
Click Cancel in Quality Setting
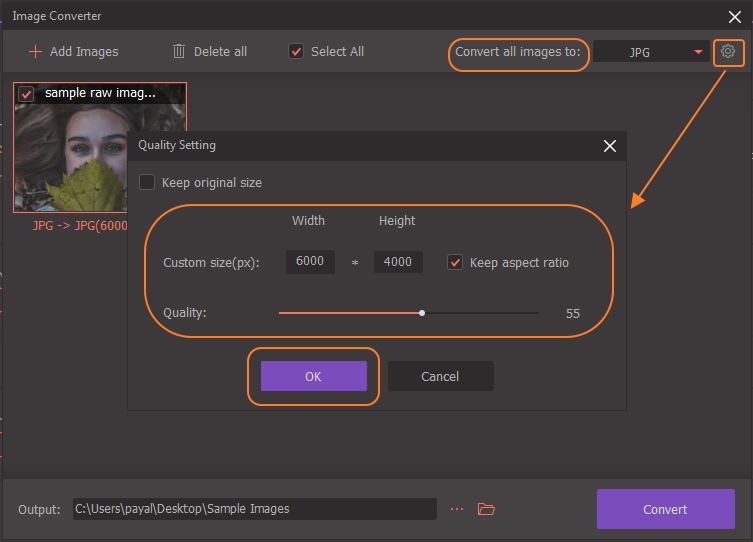click(440, 376)
